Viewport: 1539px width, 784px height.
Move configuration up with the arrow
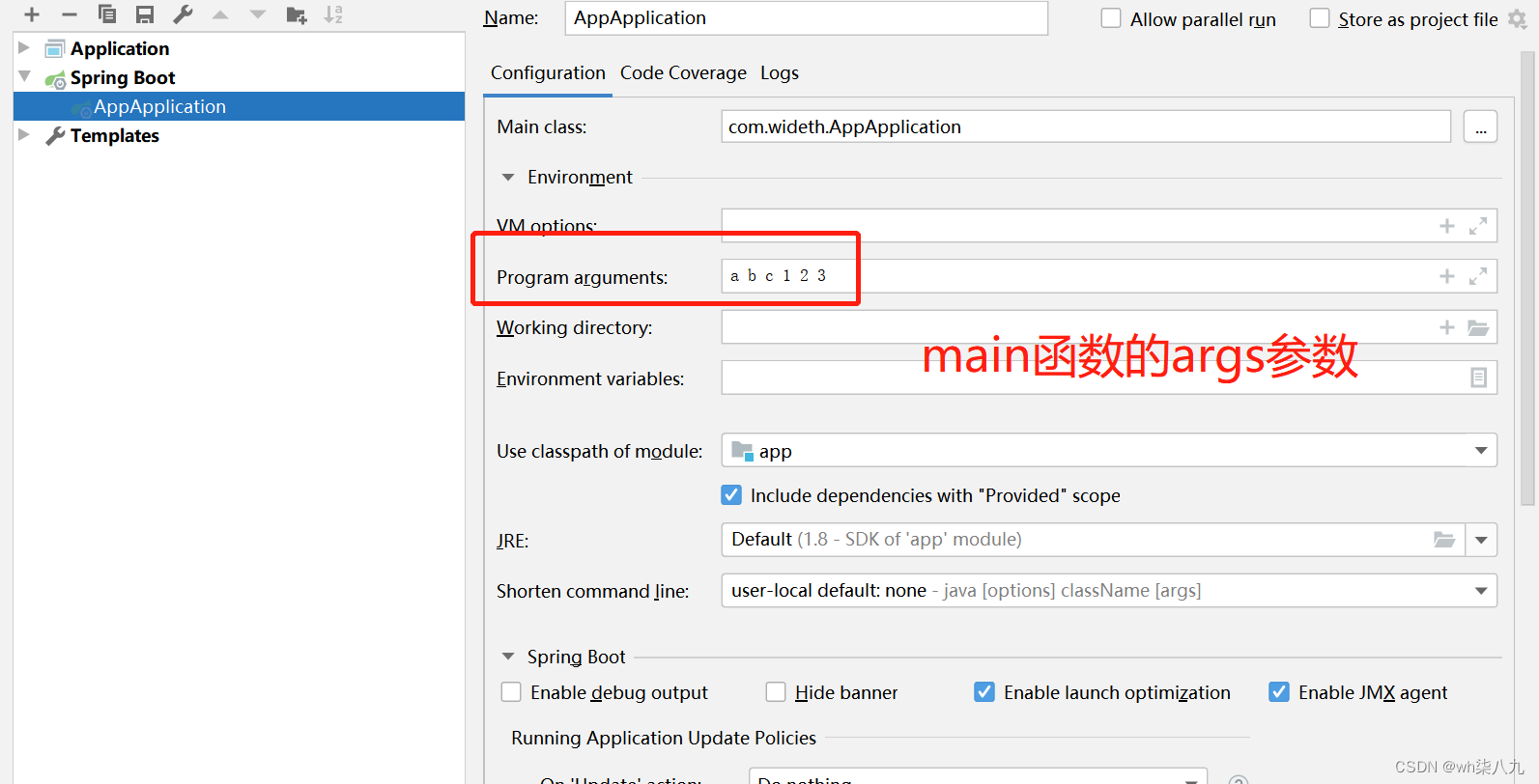220,14
